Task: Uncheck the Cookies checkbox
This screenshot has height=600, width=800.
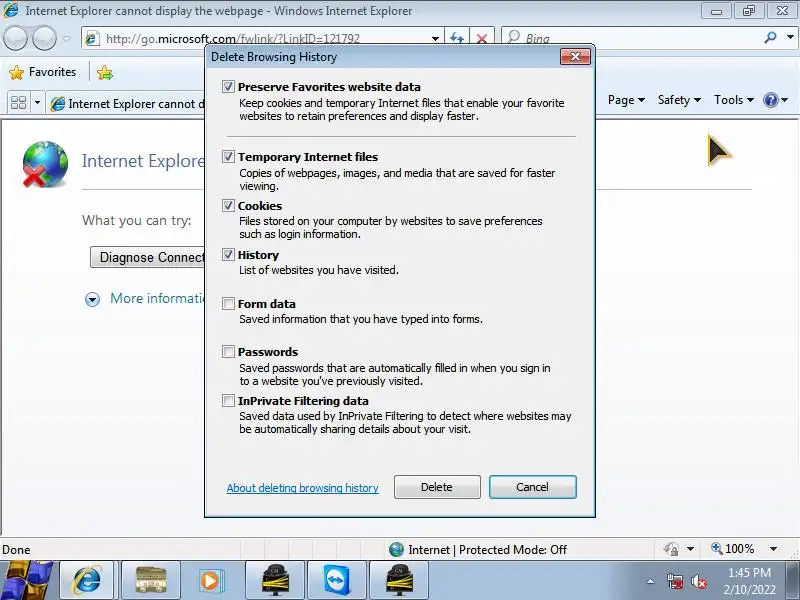Action: [228, 206]
